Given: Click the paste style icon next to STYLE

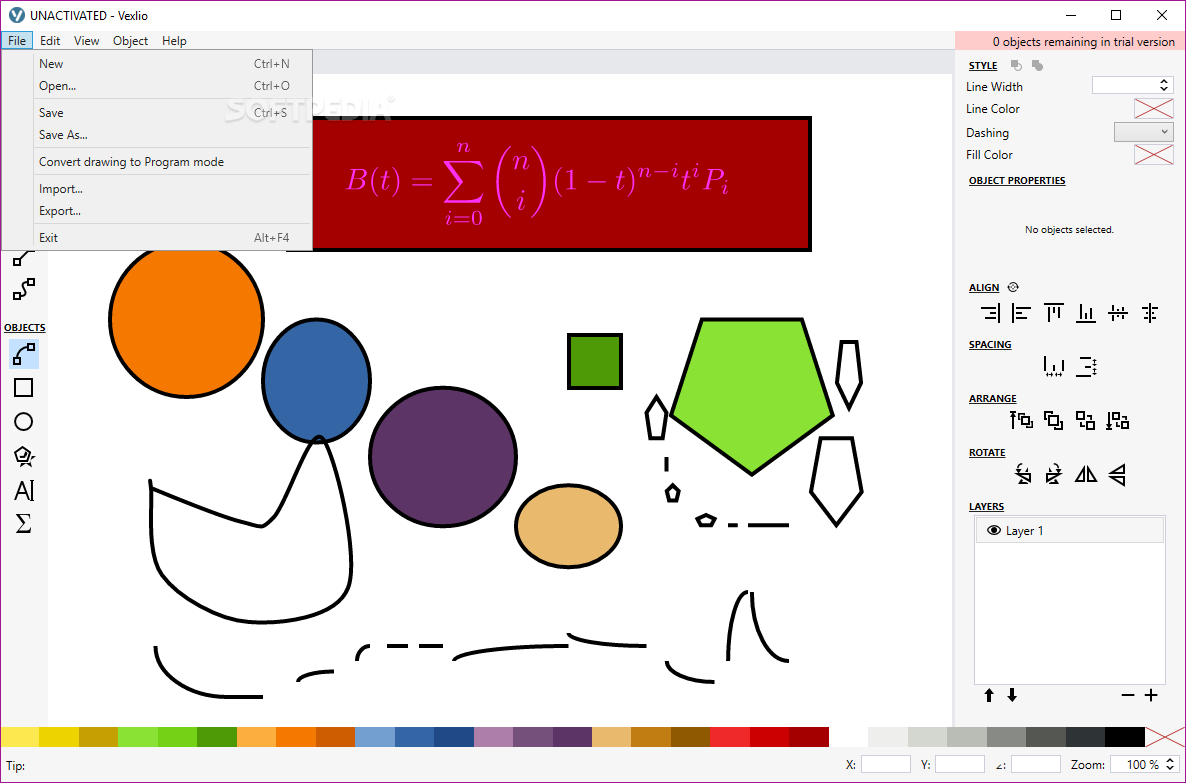Looking at the screenshot, I should pos(1038,66).
